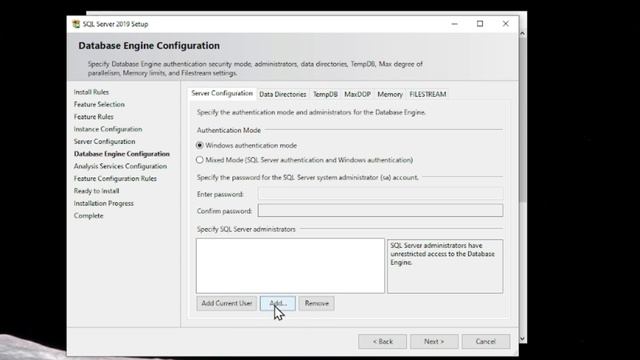Image resolution: width=640 pixels, height=360 pixels.
Task: Click the SQL Server administrators list box
Action: pos(290,266)
